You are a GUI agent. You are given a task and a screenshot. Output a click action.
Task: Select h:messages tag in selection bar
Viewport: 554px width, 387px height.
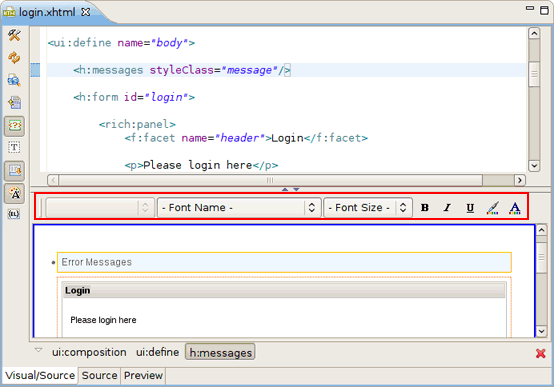(220, 352)
